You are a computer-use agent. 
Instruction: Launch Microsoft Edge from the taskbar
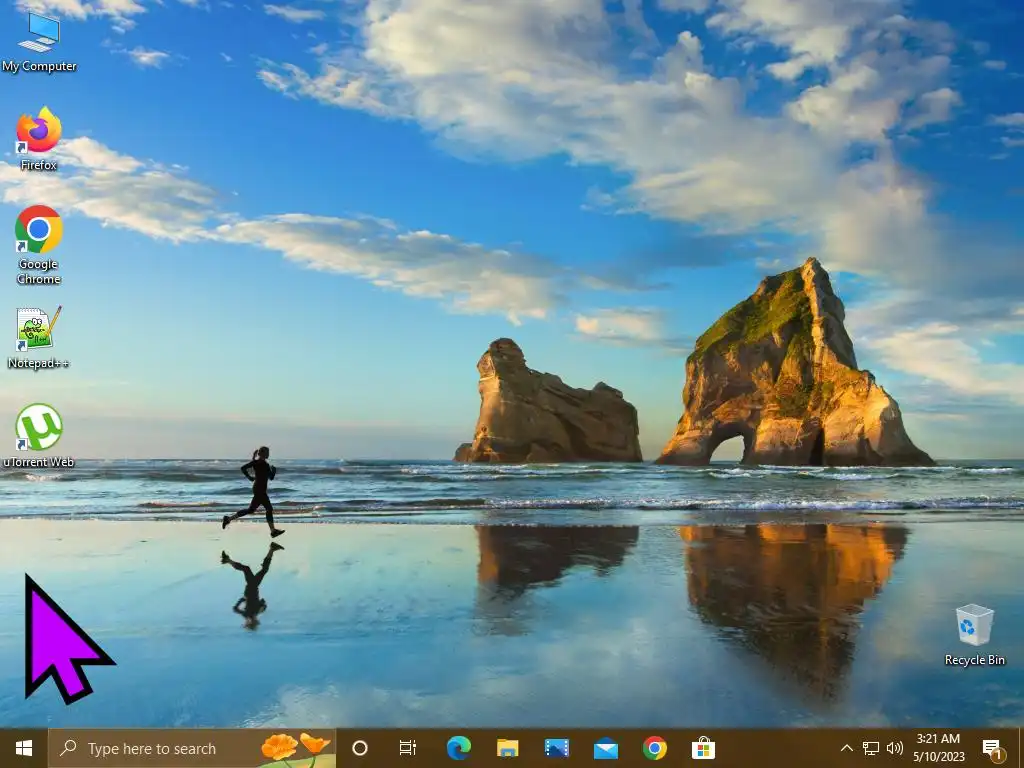pyautogui.click(x=458, y=748)
